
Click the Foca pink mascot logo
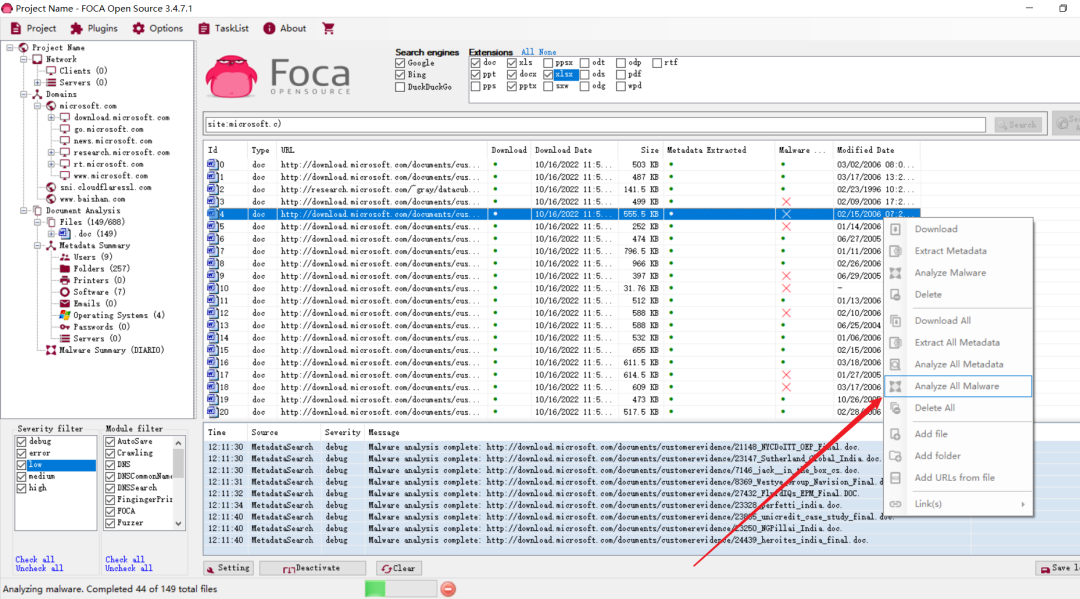[231, 76]
